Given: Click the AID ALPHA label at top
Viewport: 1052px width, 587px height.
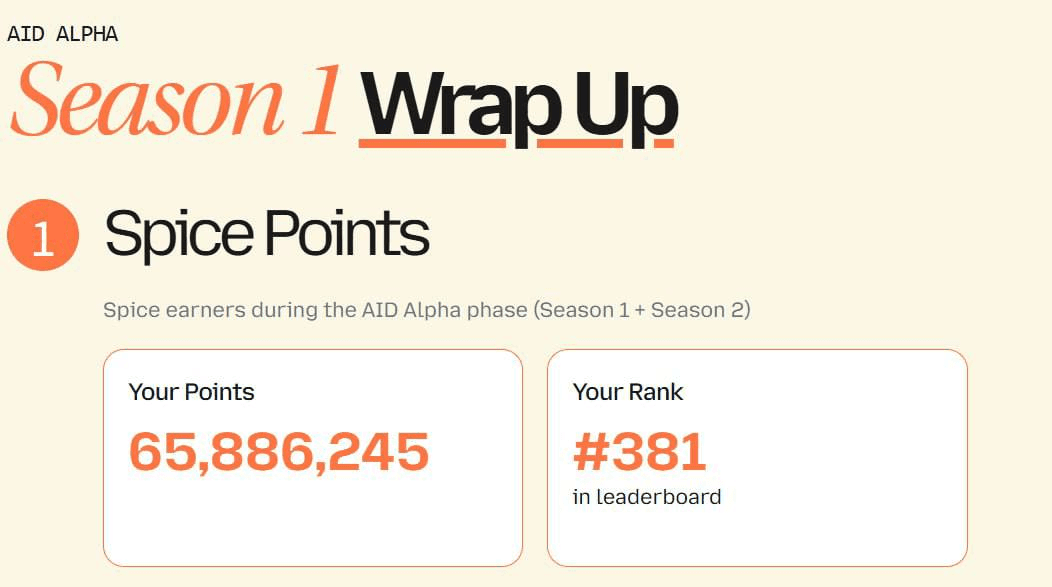Looking at the screenshot, I should point(62,34).
